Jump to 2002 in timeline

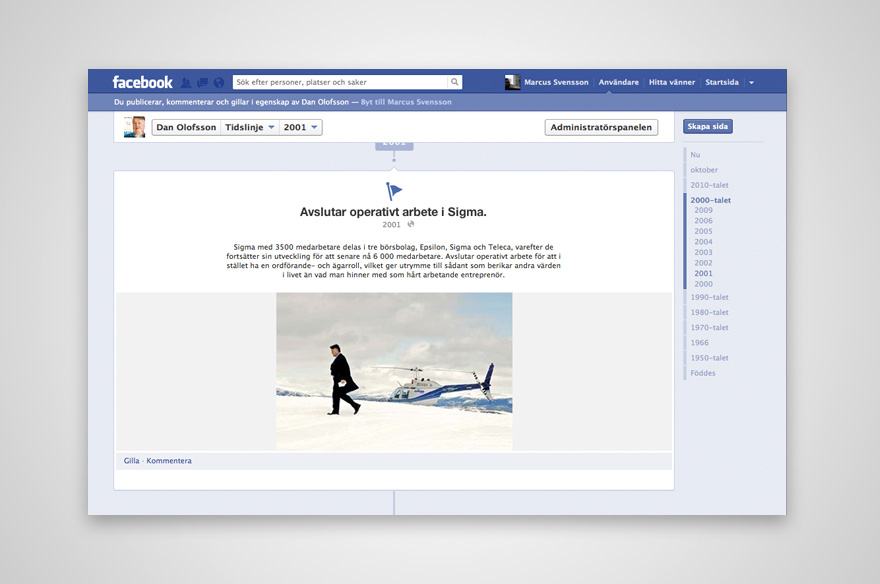[703, 263]
